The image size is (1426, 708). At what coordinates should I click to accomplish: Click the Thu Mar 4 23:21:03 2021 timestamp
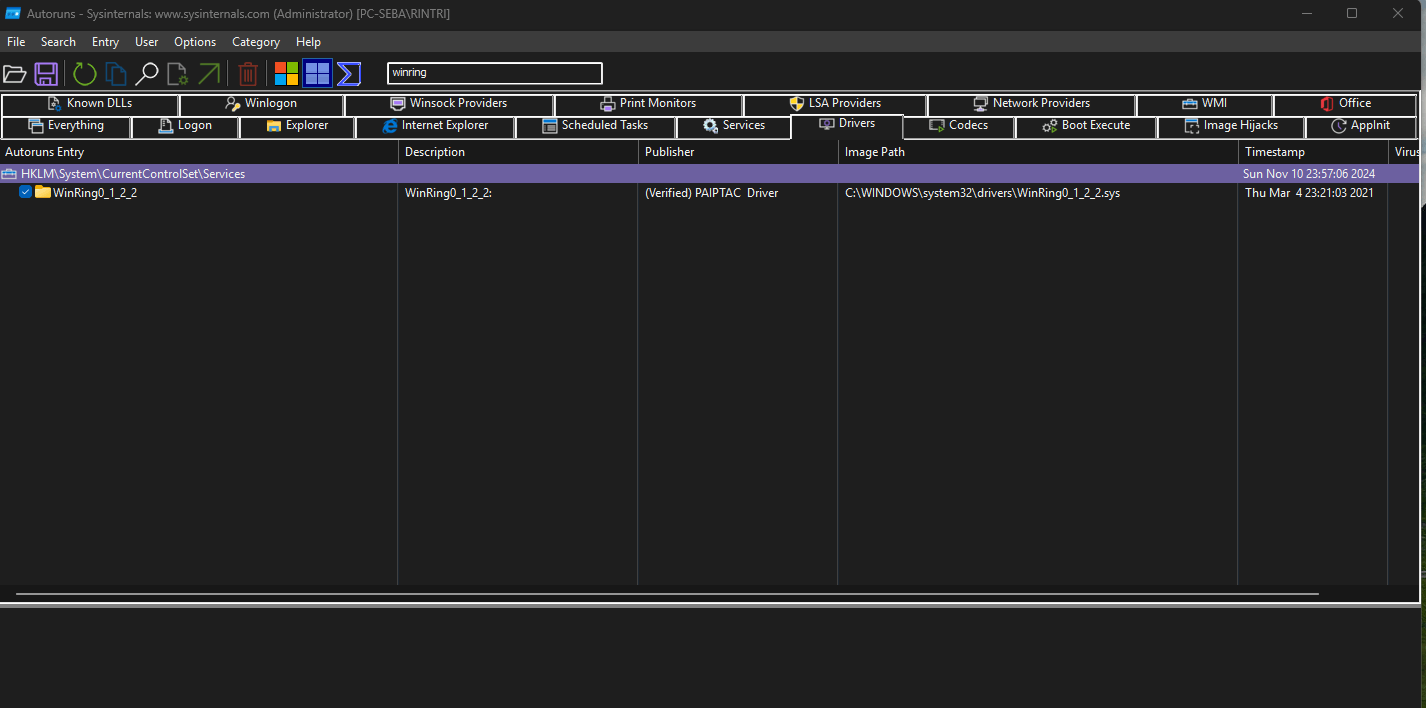[1309, 193]
